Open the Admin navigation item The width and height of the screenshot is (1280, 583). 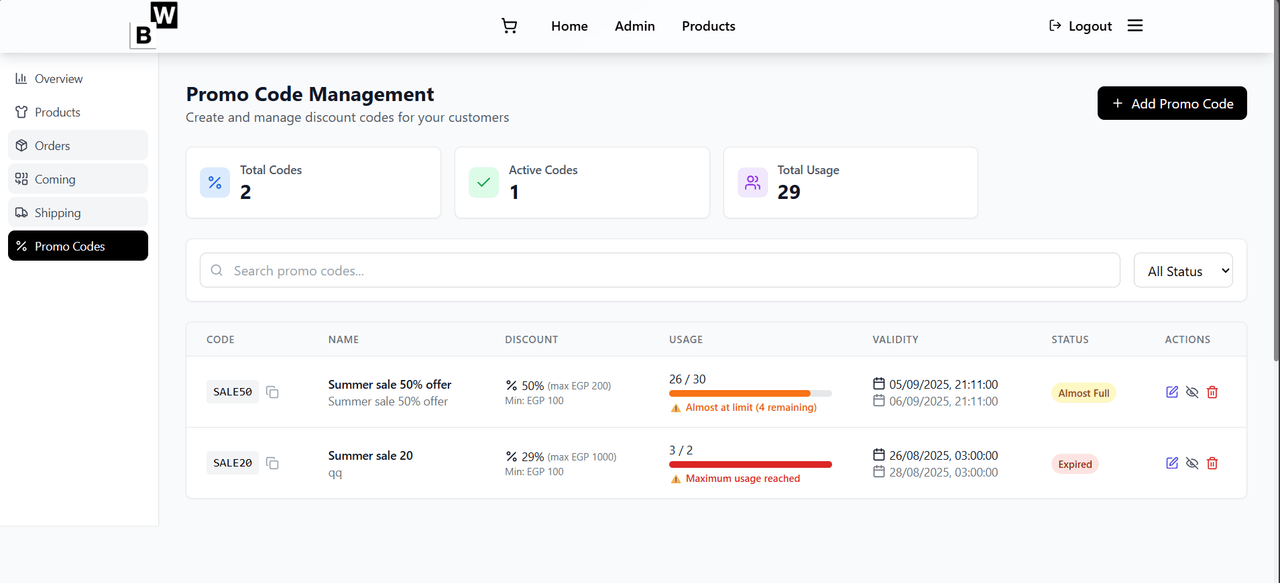tap(634, 26)
